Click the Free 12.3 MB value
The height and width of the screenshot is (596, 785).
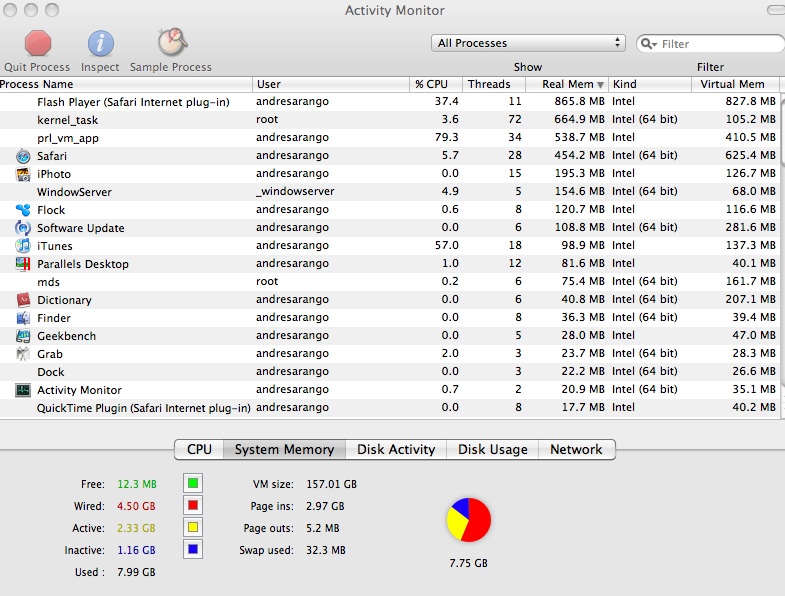[x=137, y=484]
